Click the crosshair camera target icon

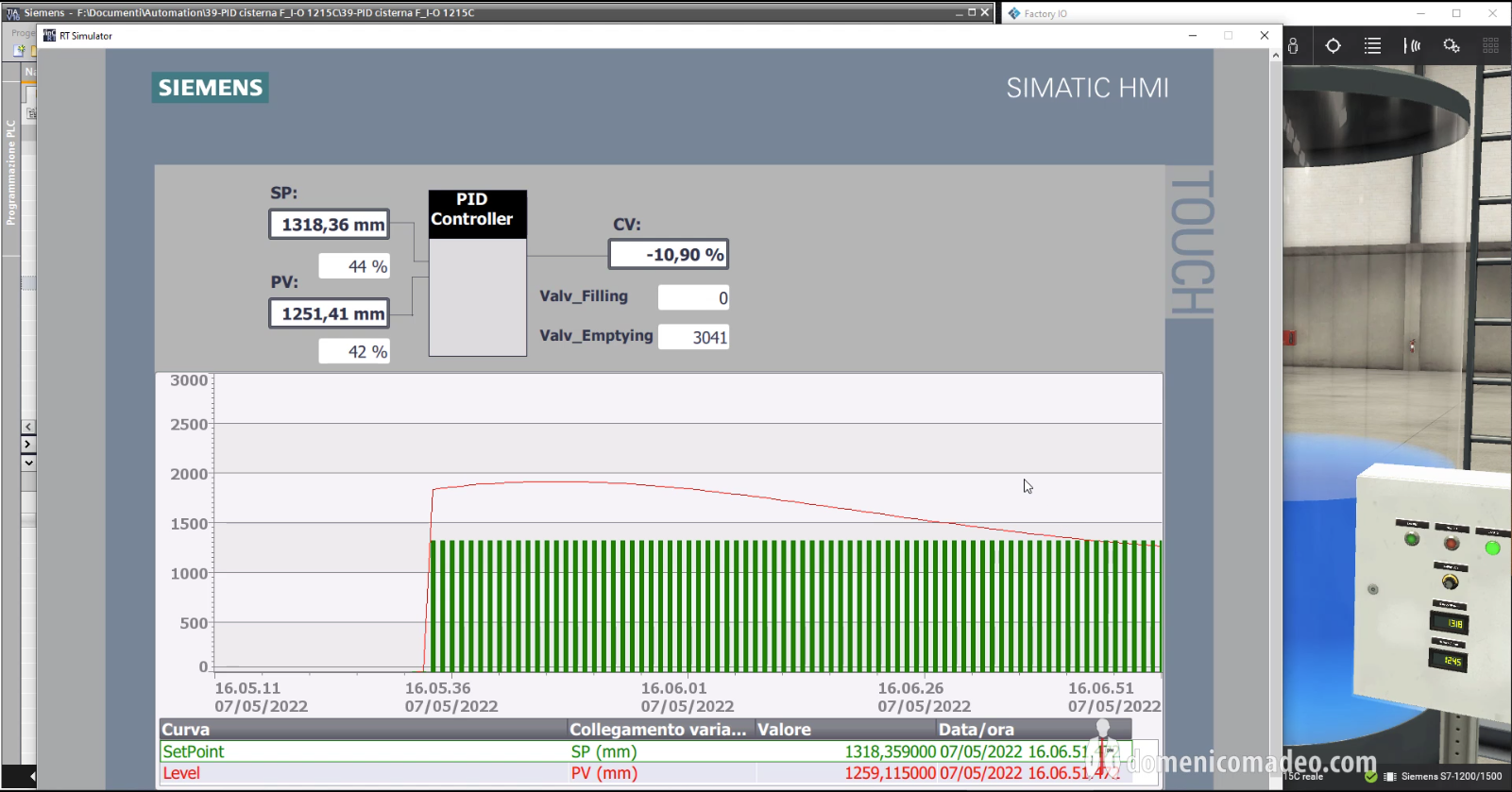1333,46
